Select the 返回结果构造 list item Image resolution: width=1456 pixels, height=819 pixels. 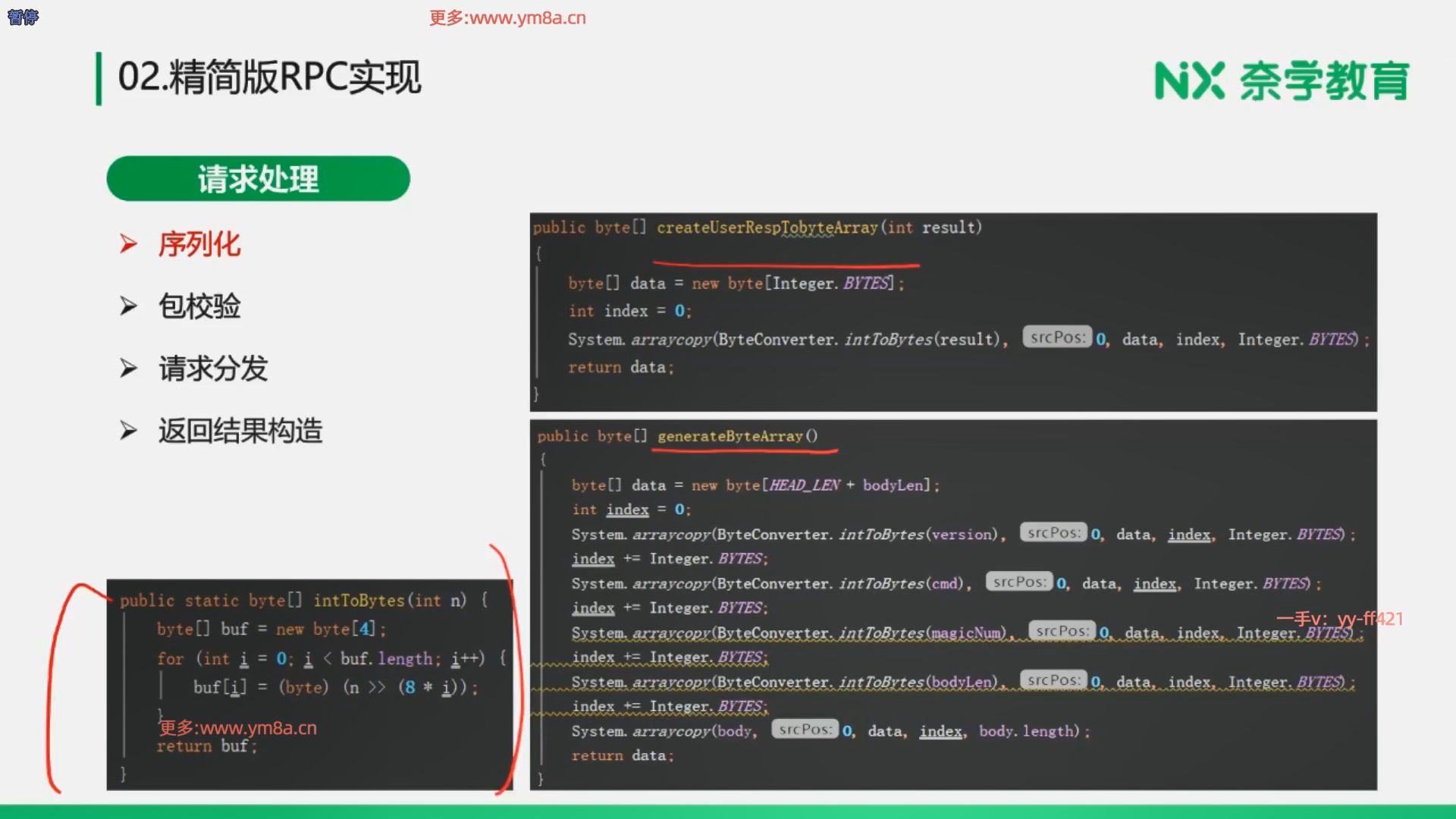[240, 431]
